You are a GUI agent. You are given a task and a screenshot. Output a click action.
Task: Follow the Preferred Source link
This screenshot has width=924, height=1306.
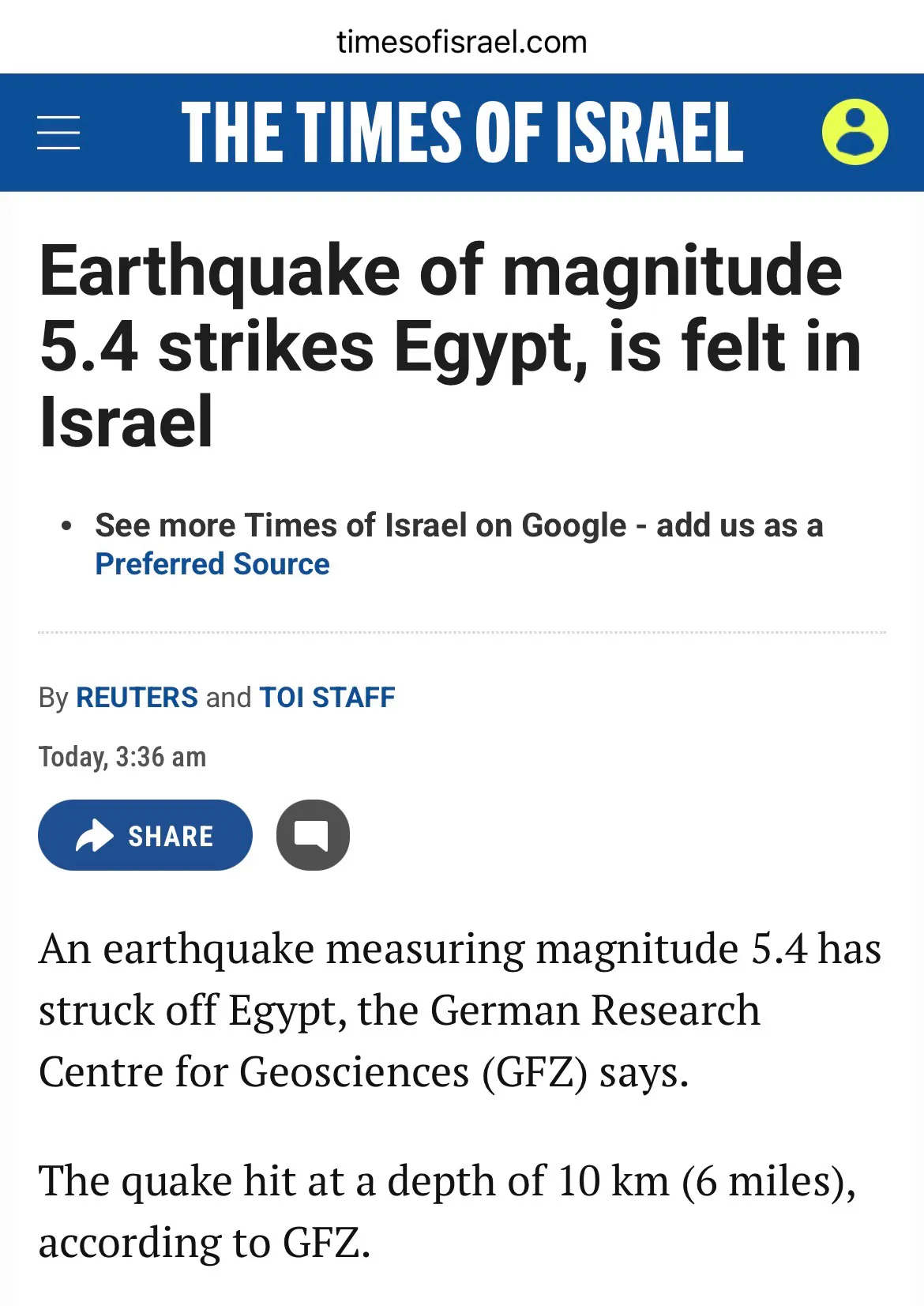point(212,564)
